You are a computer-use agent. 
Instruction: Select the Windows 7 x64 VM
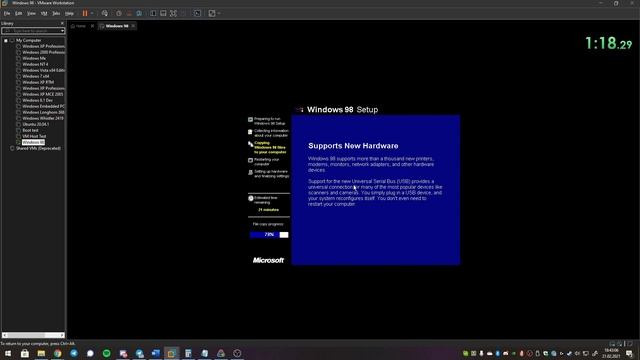tap(36, 76)
